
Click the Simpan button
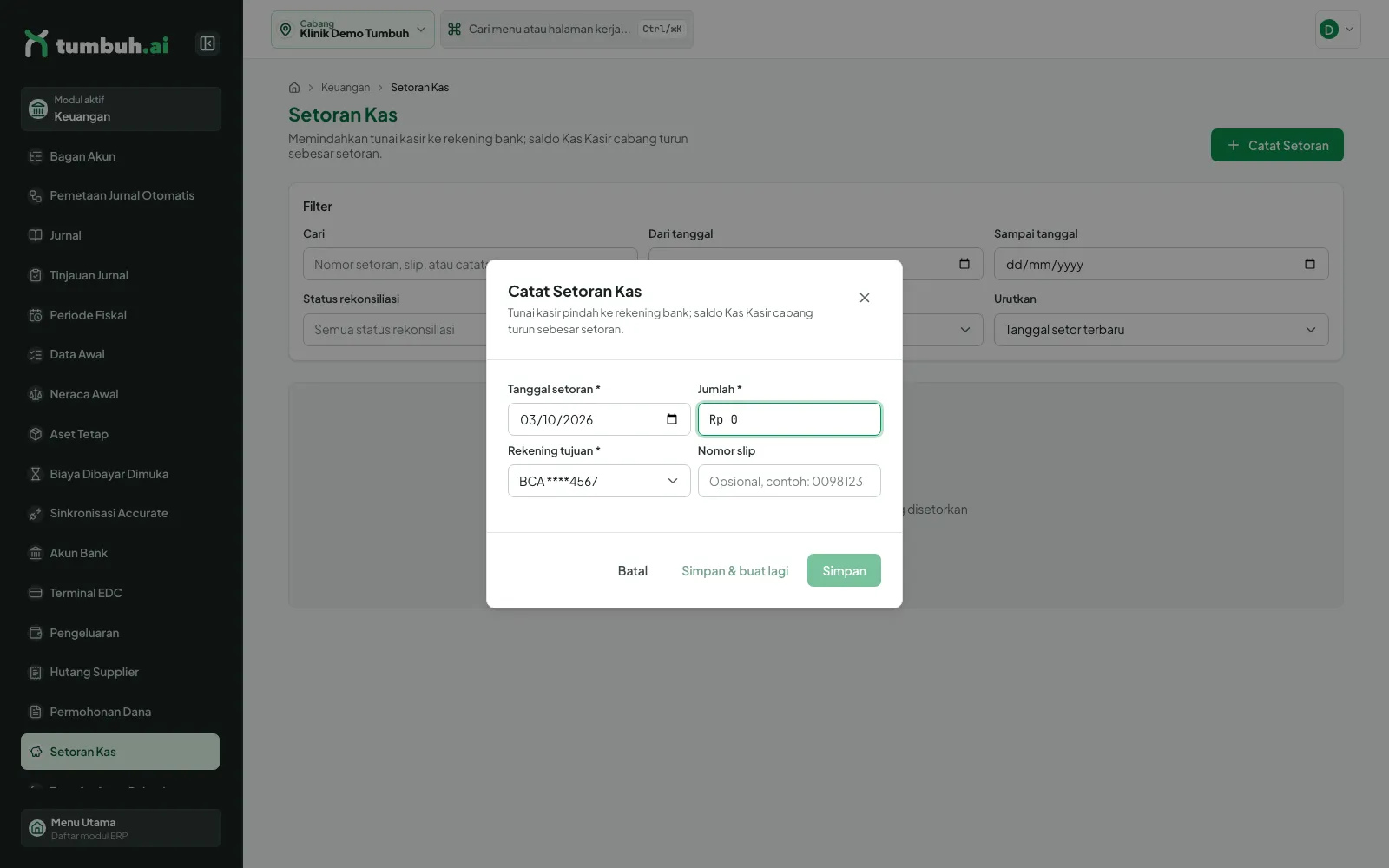click(844, 570)
